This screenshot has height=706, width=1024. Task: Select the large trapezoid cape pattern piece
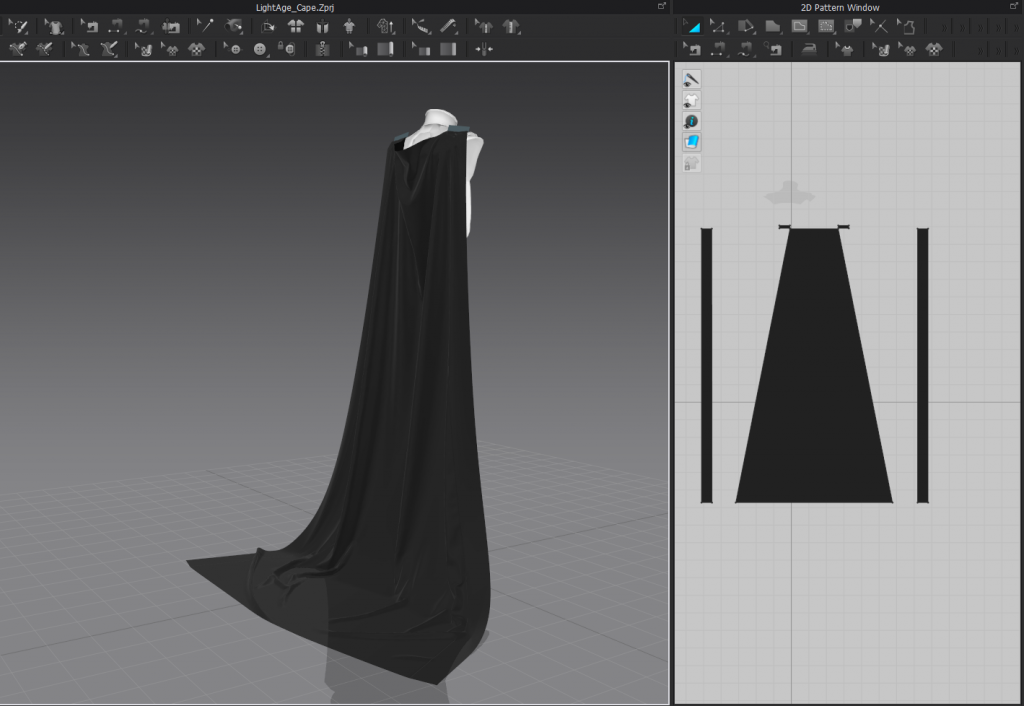813,380
